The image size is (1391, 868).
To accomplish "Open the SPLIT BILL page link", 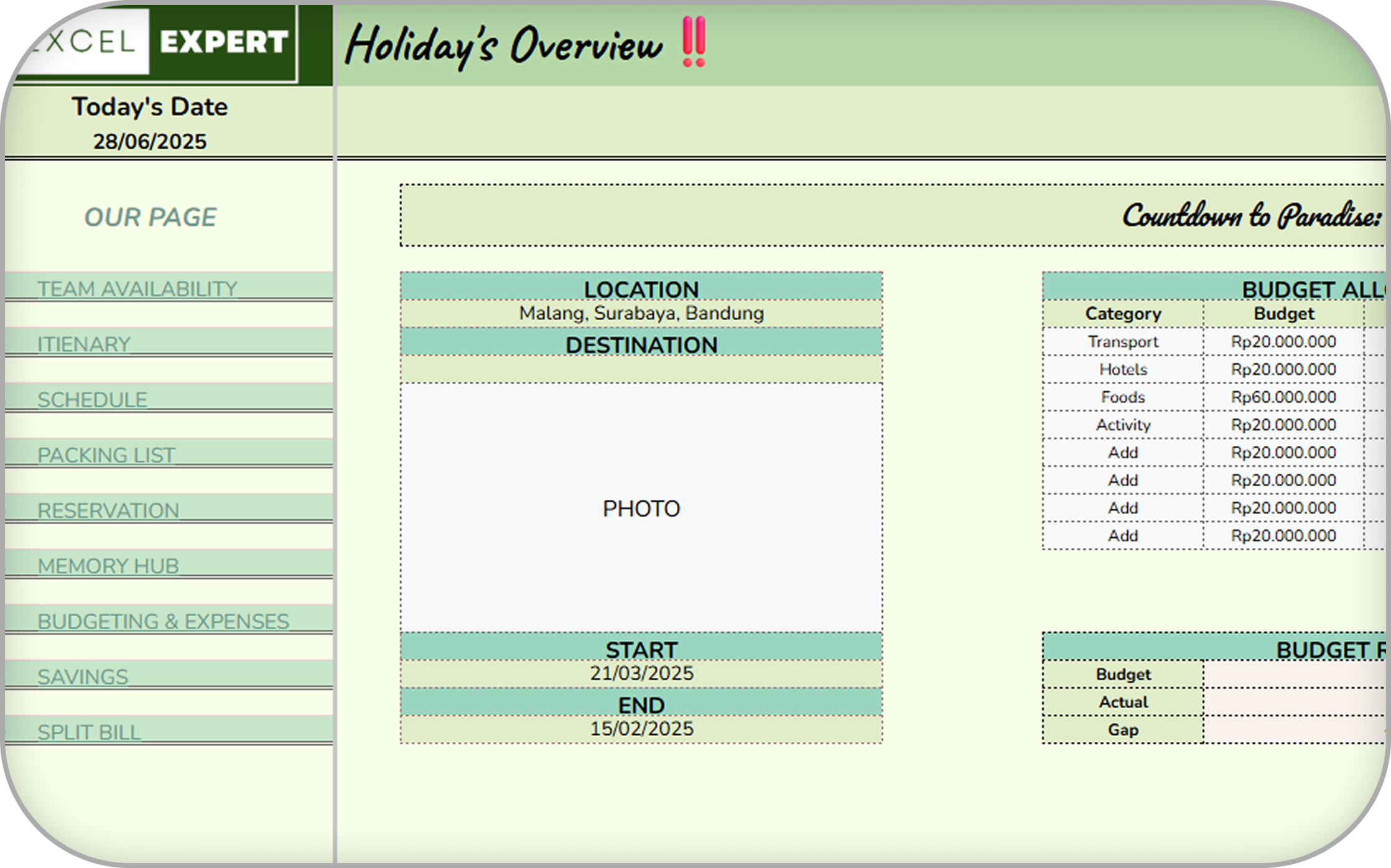I will click(x=89, y=732).
